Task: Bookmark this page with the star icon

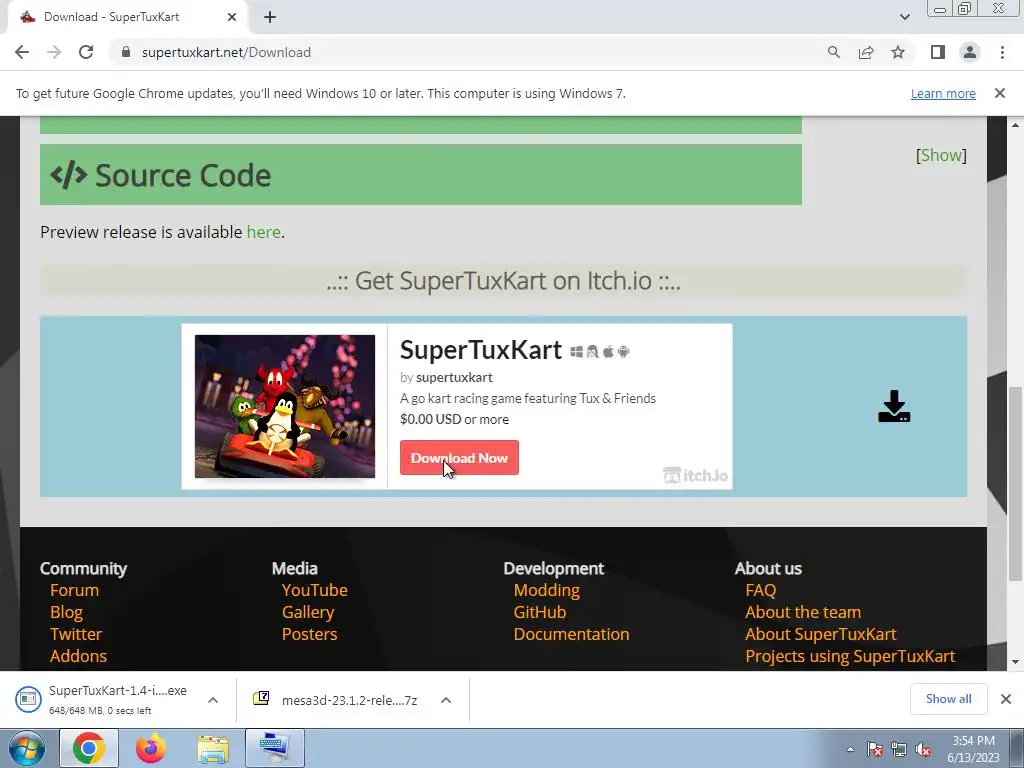Action: pyautogui.click(x=898, y=52)
